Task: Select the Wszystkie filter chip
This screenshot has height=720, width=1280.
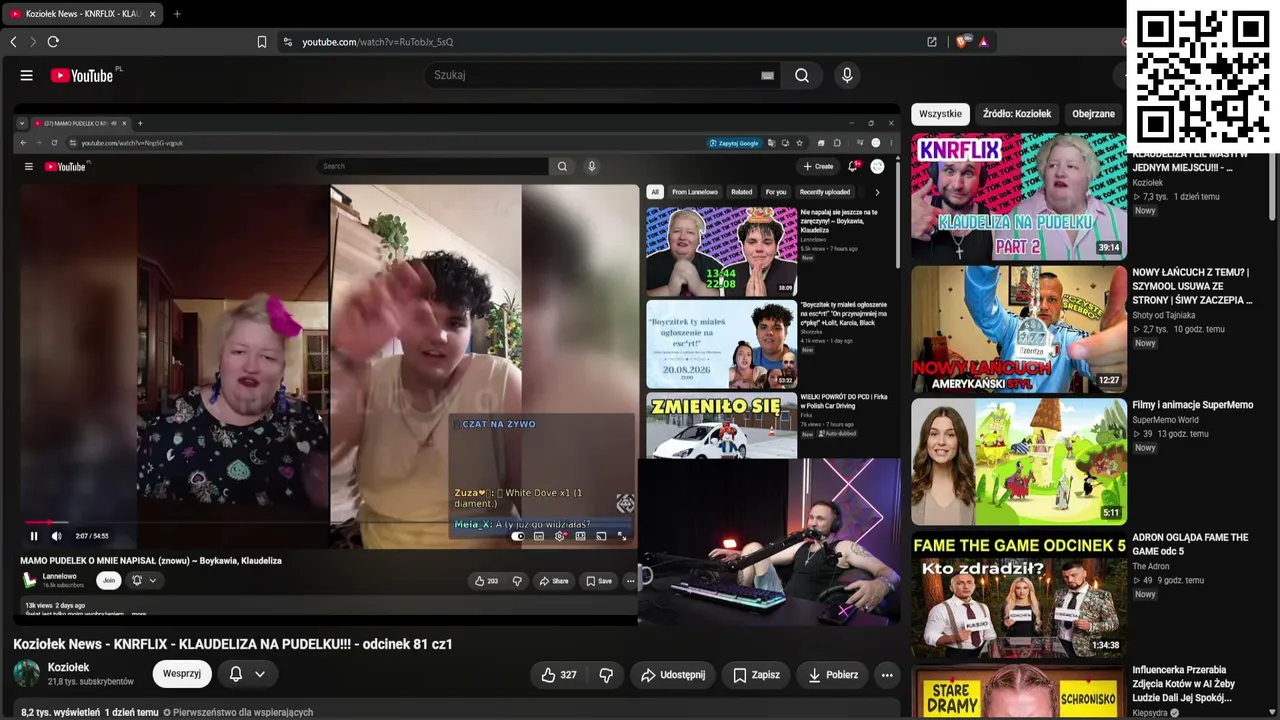Action: tap(940, 114)
